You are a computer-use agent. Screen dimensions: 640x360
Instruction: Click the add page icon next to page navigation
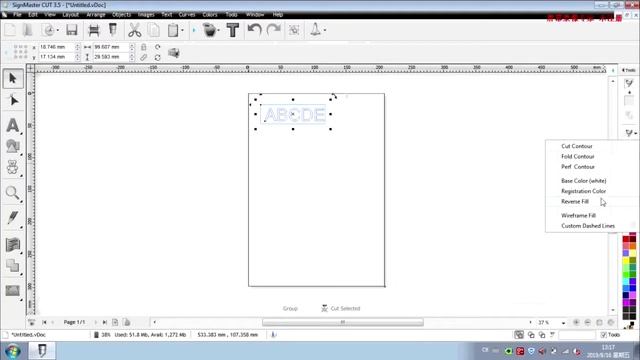tap(115, 322)
